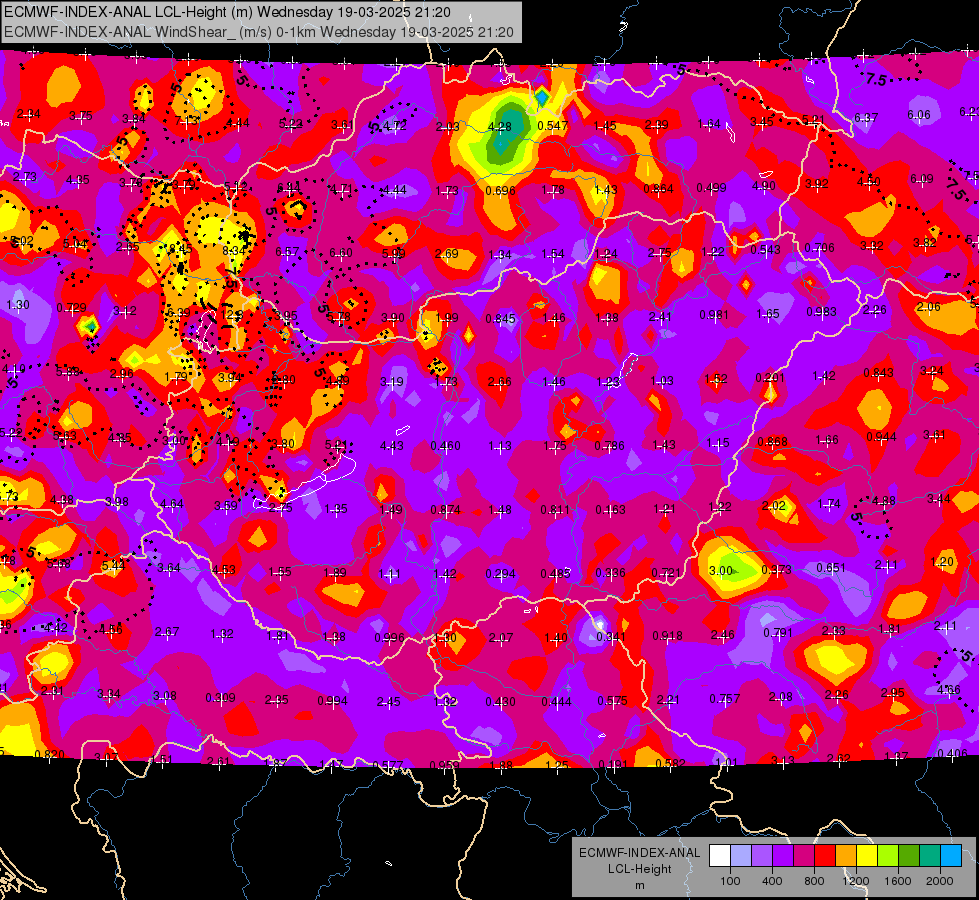Click the lime green swatch in the legend
This screenshot has height=900, width=979.
(887, 856)
